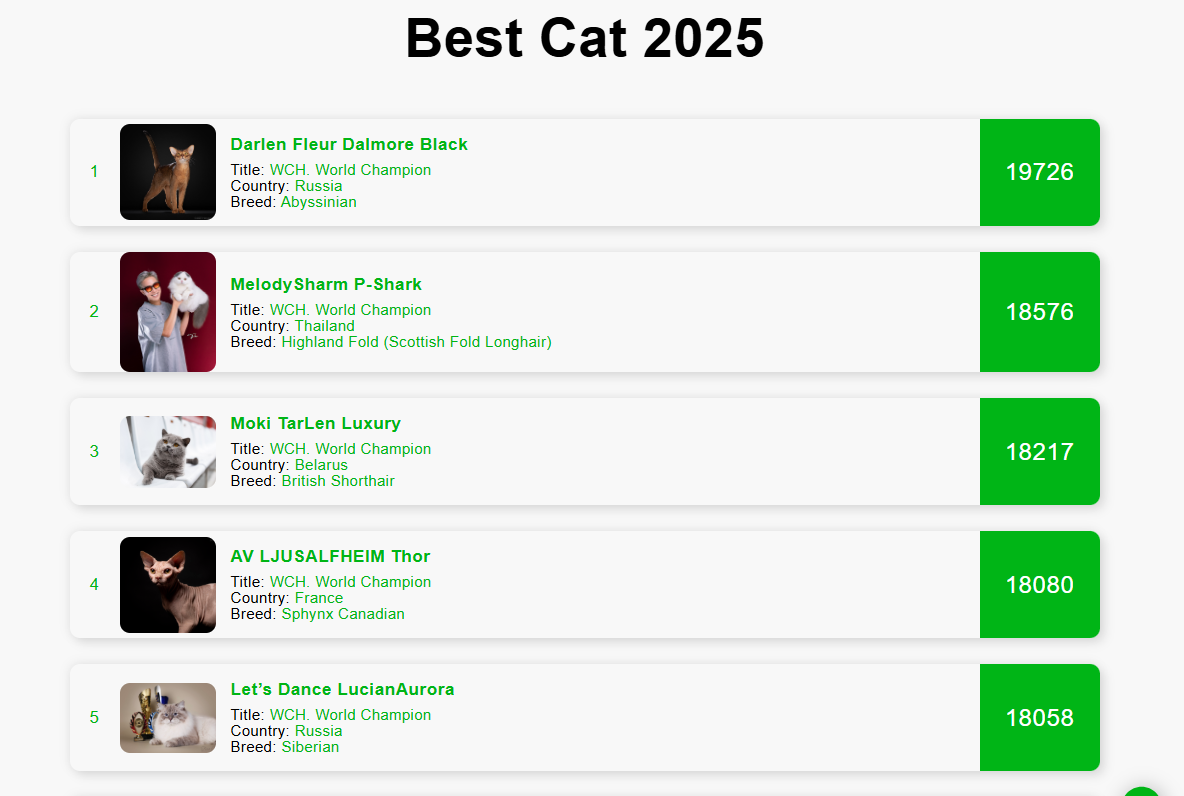Viewport: 1184px width, 796px height.
Task: Click the 18058 points panel
Action: pyautogui.click(x=1039, y=718)
